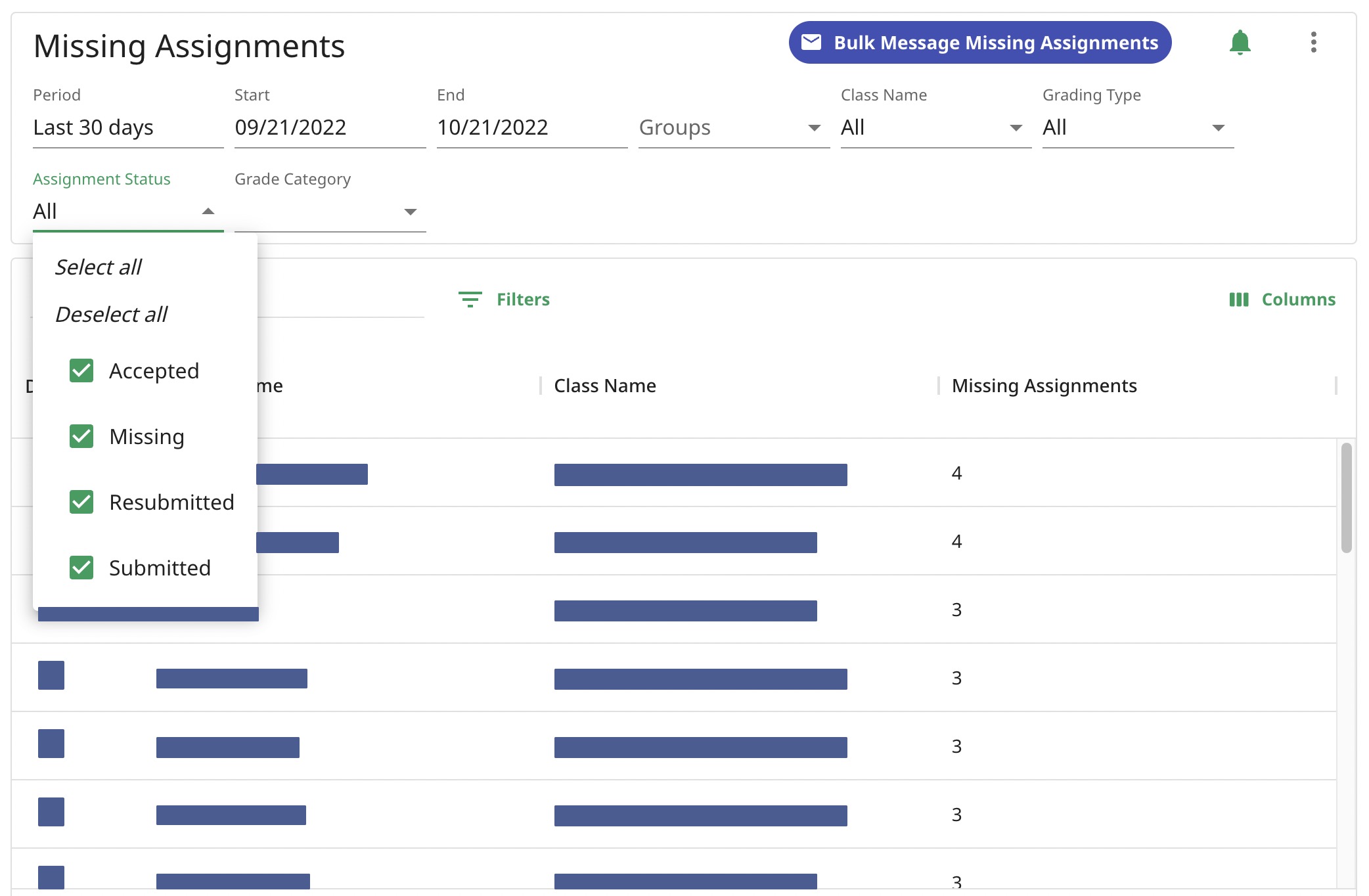Expand the Assignment Status dropdown
The image size is (1369, 896).
[x=128, y=210]
